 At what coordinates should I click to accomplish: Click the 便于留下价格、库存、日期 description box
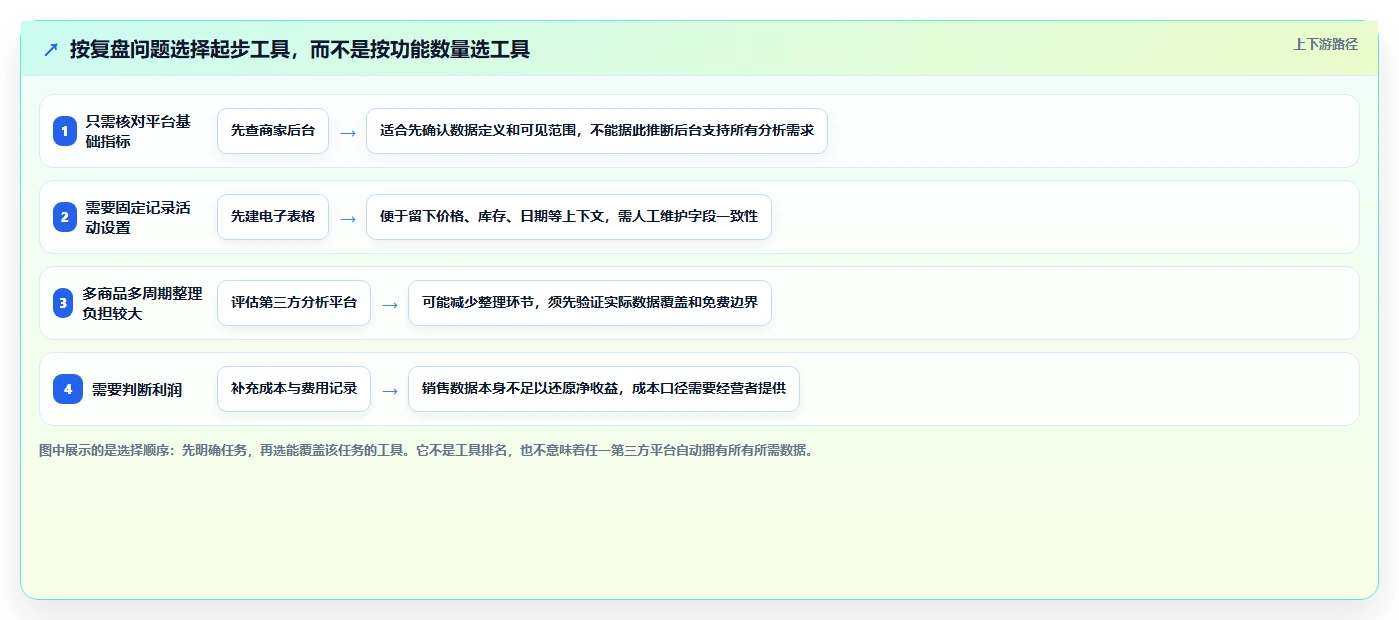tap(569, 217)
